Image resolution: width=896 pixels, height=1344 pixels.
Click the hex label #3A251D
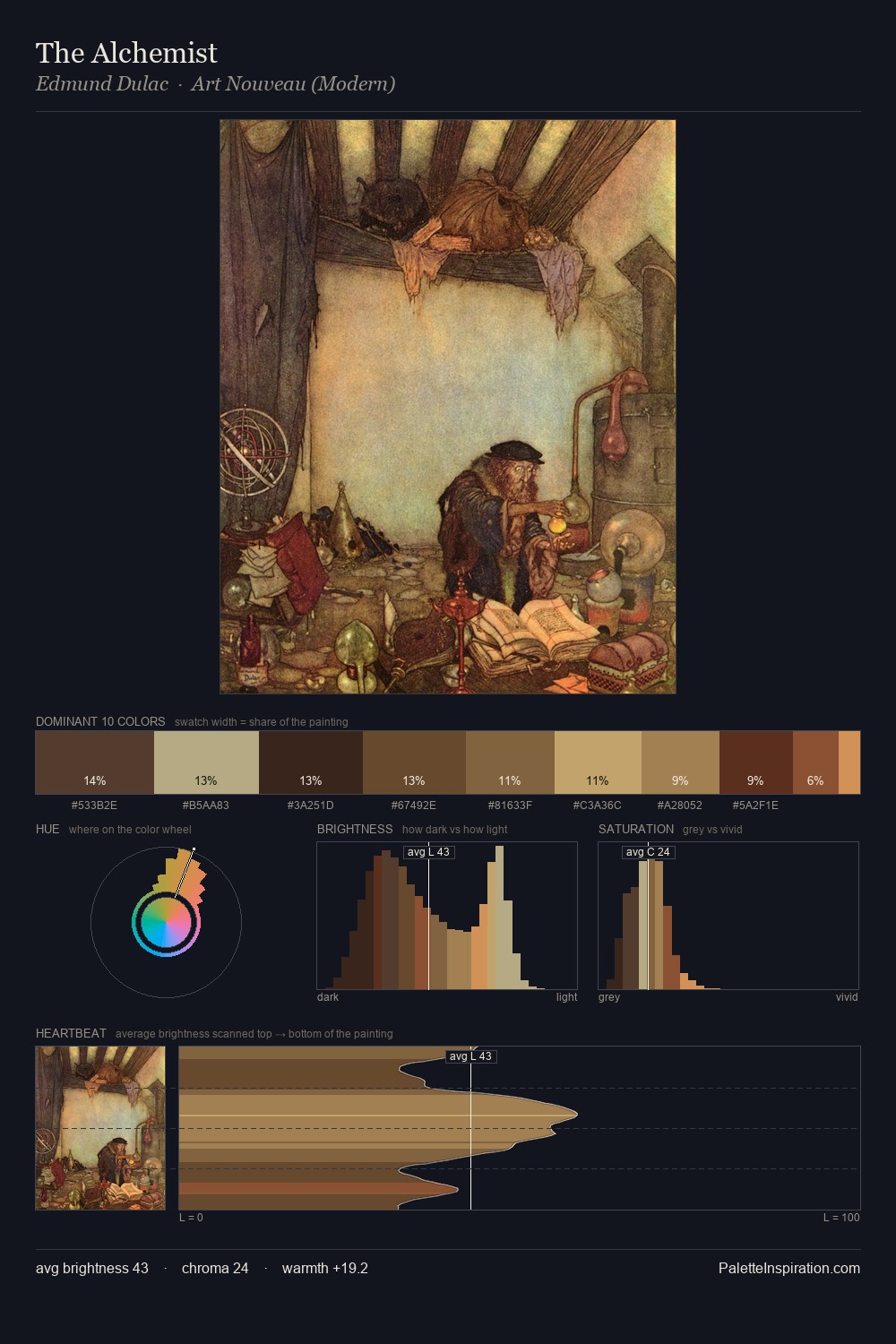(311, 806)
